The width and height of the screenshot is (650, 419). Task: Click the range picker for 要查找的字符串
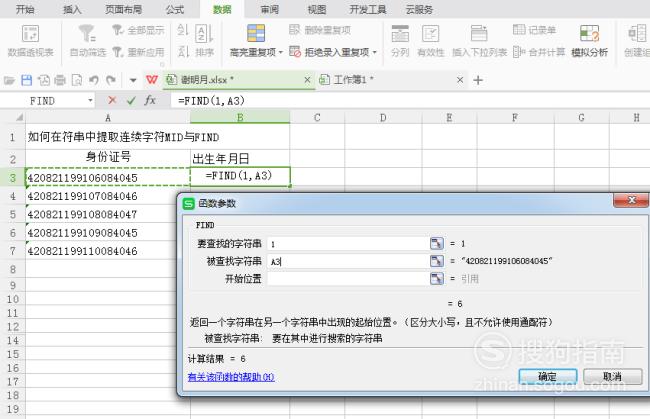[437, 243]
